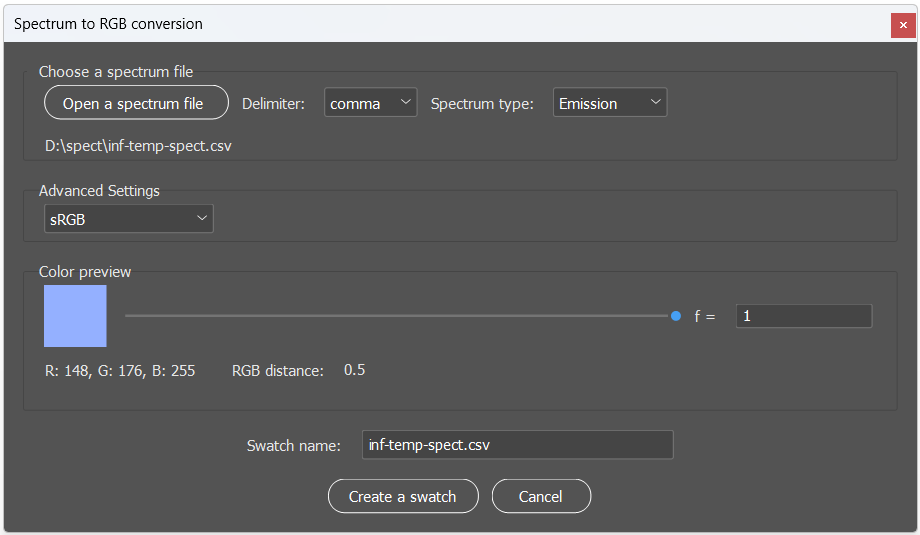Viewport: 920px width, 535px height.
Task: Click the blue color preview swatch
Action: (75, 316)
